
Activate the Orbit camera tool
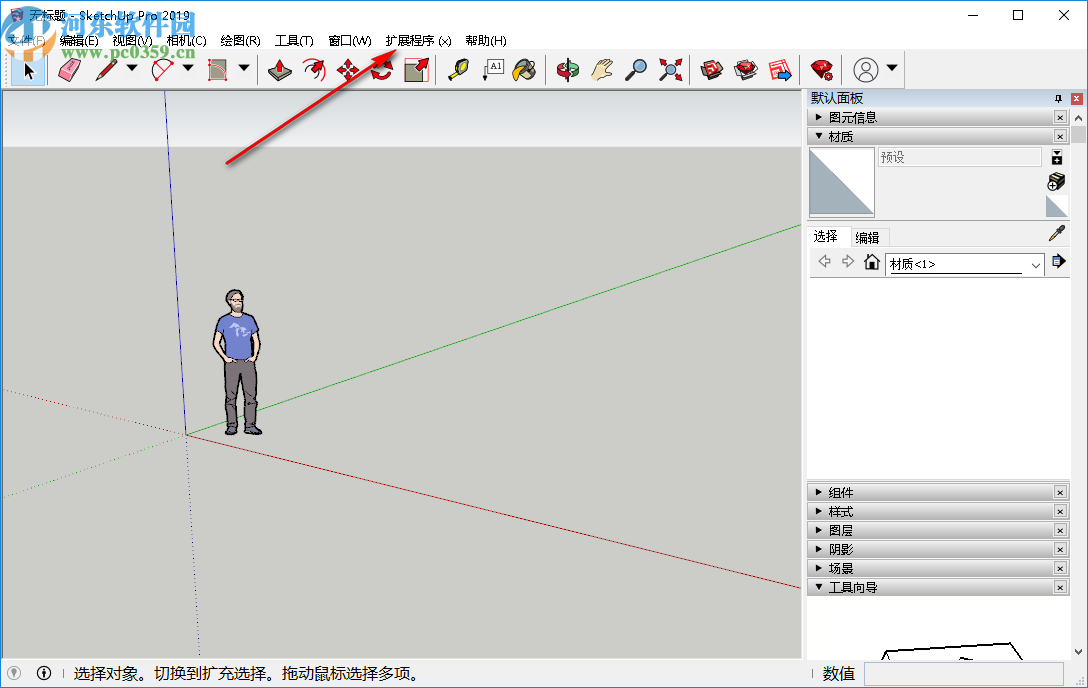pos(568,70)
